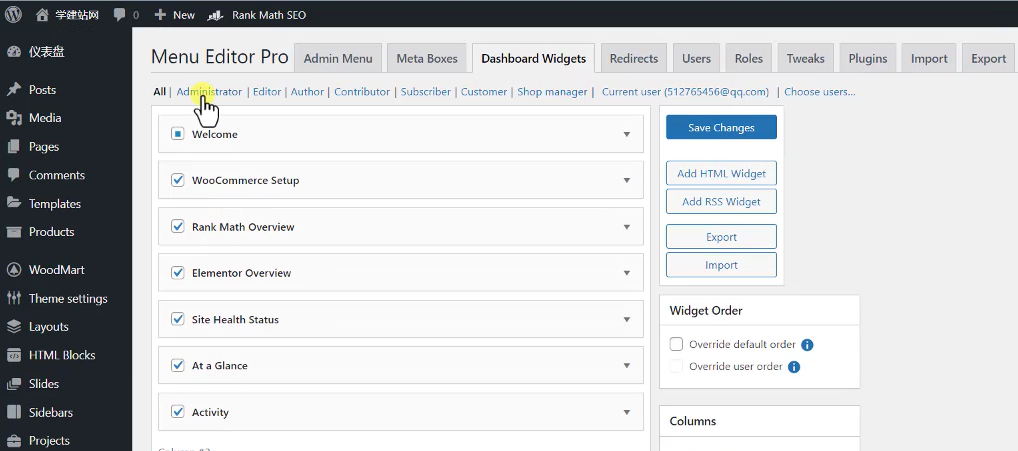Expand the Activity widget arrow
Image resolution: width=1018 pixels, height=451 pixels.
[627, 412]
